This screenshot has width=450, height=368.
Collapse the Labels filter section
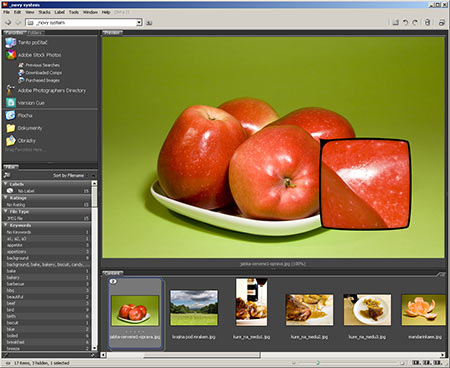[6, 184]
